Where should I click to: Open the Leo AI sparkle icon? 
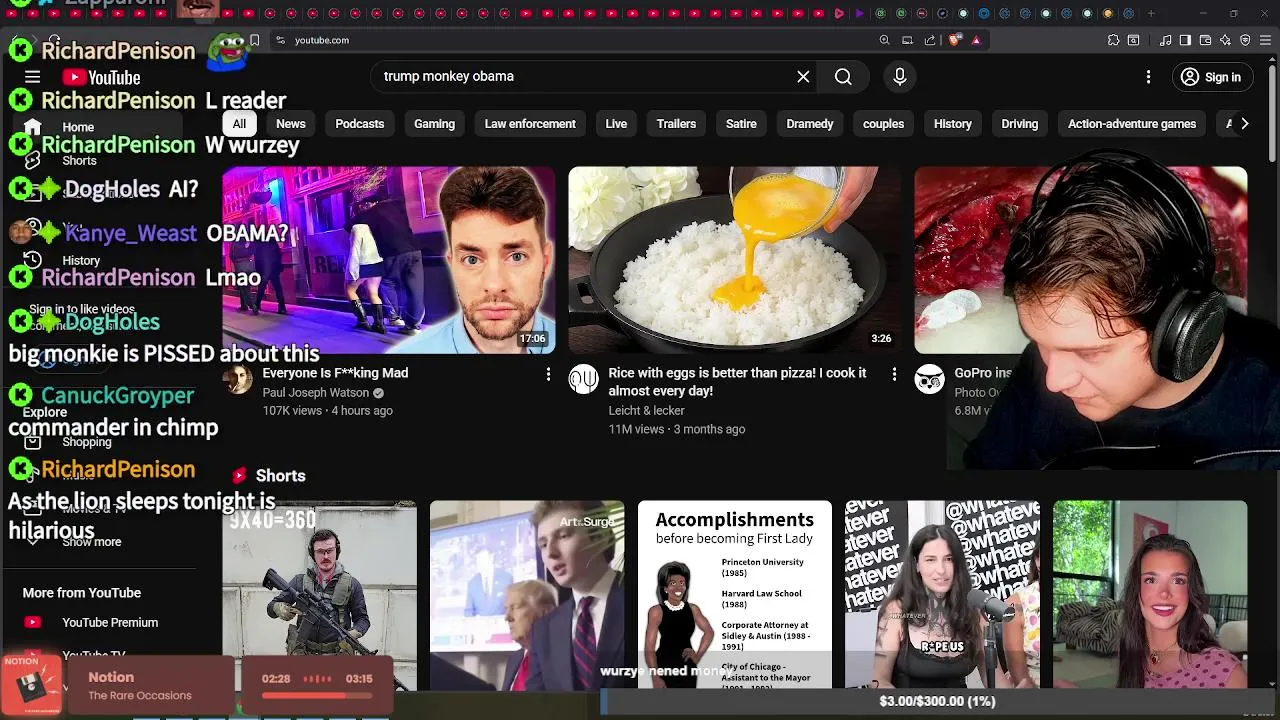click(x=1225, y=40)
